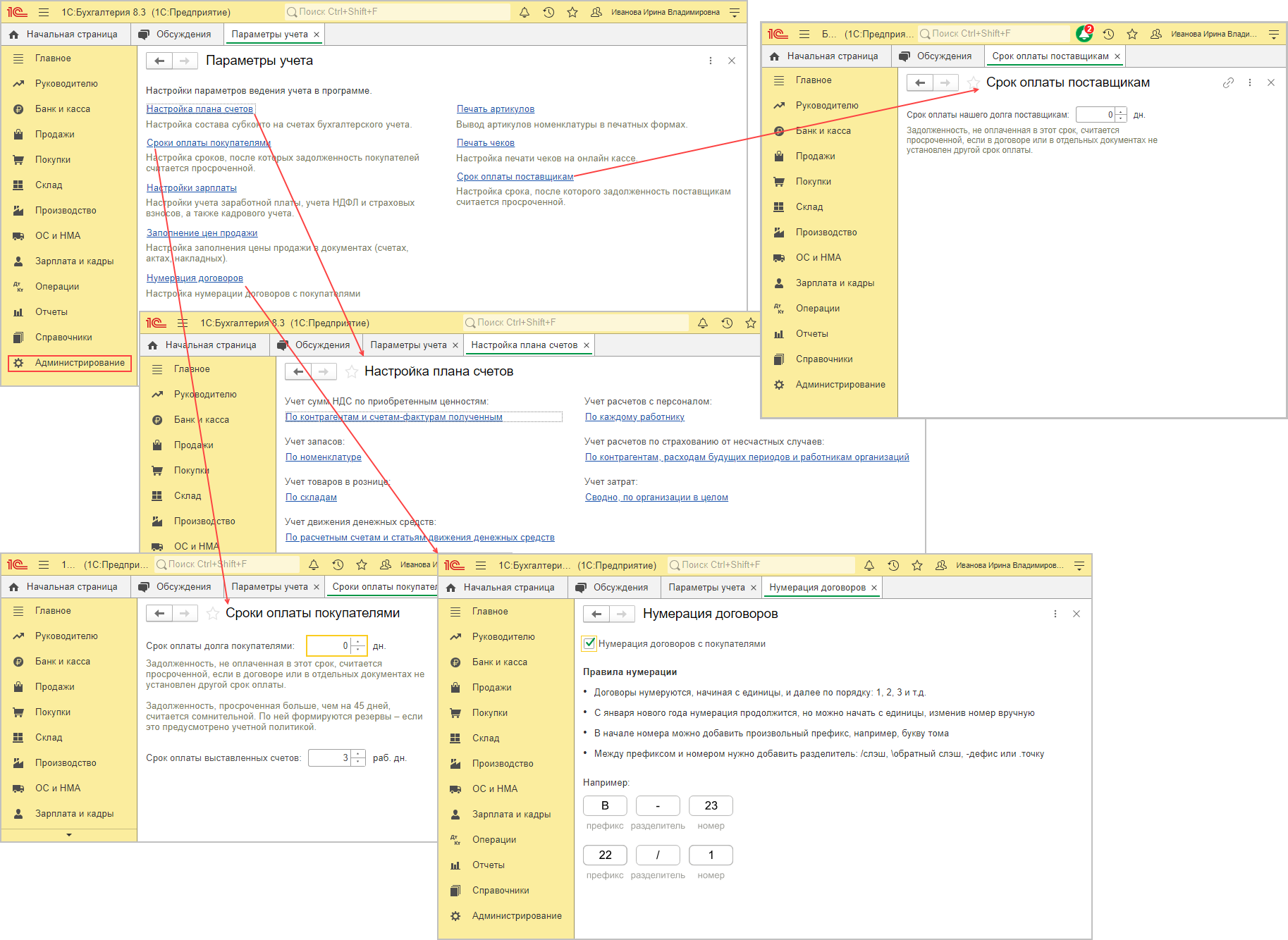Screen dimensions: 1288x940
Task: Click По каждому работнику link
Action: 634,417
